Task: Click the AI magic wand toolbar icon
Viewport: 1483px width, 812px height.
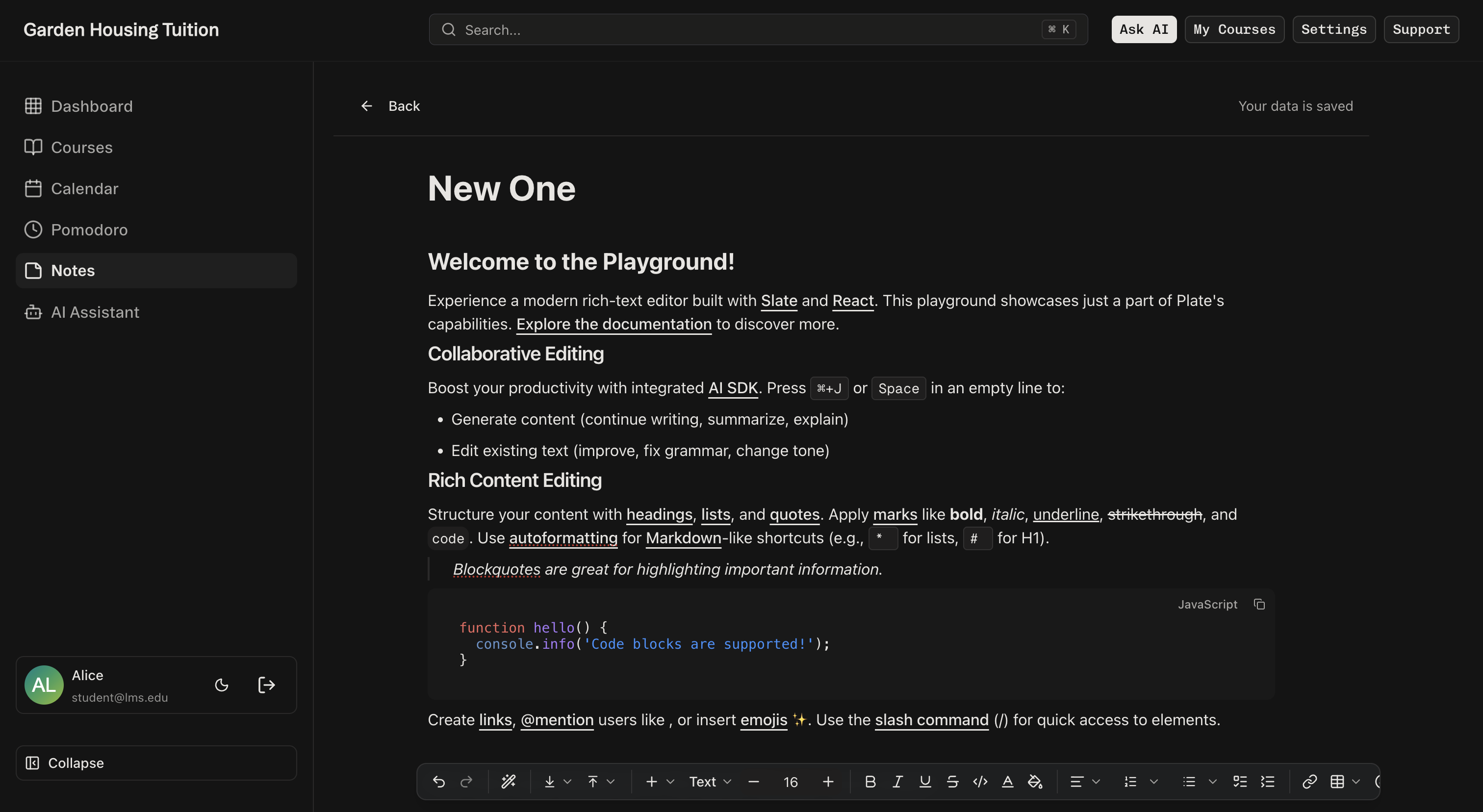Action: tap(509, 782)
